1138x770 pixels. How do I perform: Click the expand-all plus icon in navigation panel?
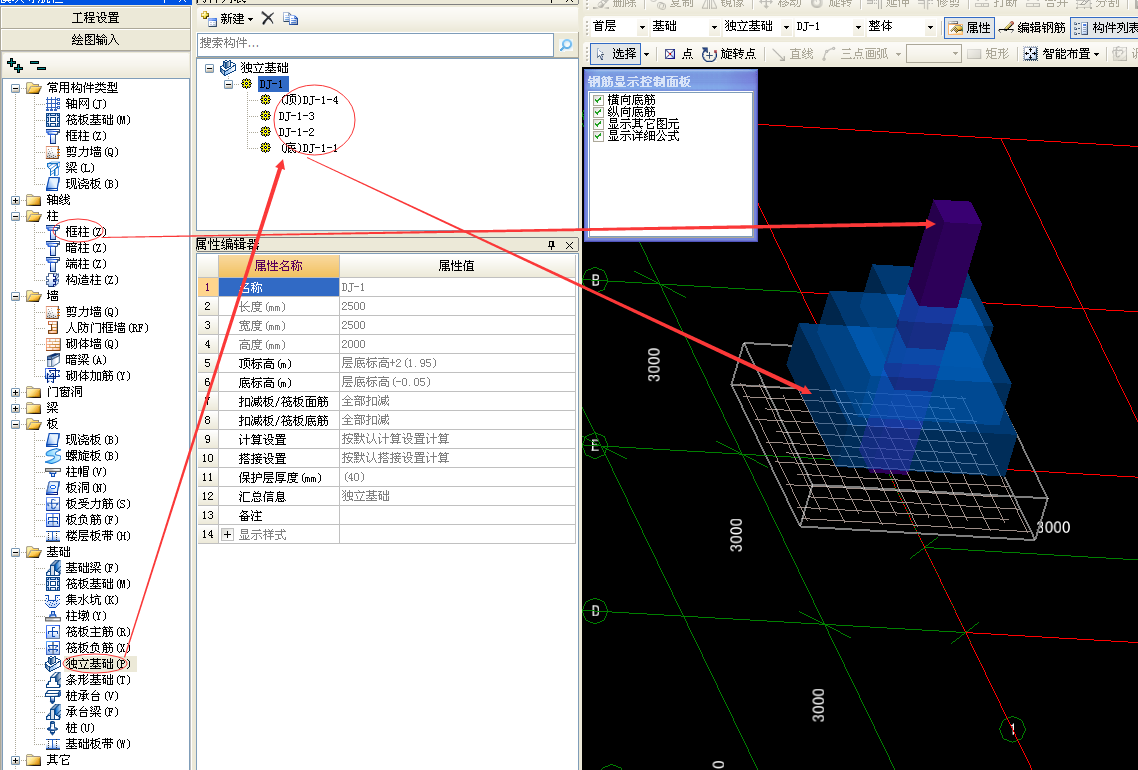click(x=15, y=65)
